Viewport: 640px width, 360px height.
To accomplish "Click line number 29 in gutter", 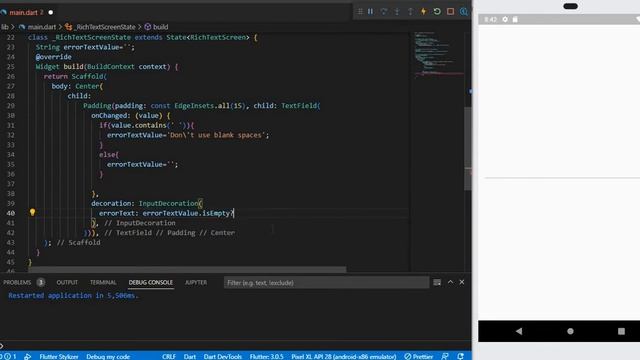I will click(x=11, y=105).
